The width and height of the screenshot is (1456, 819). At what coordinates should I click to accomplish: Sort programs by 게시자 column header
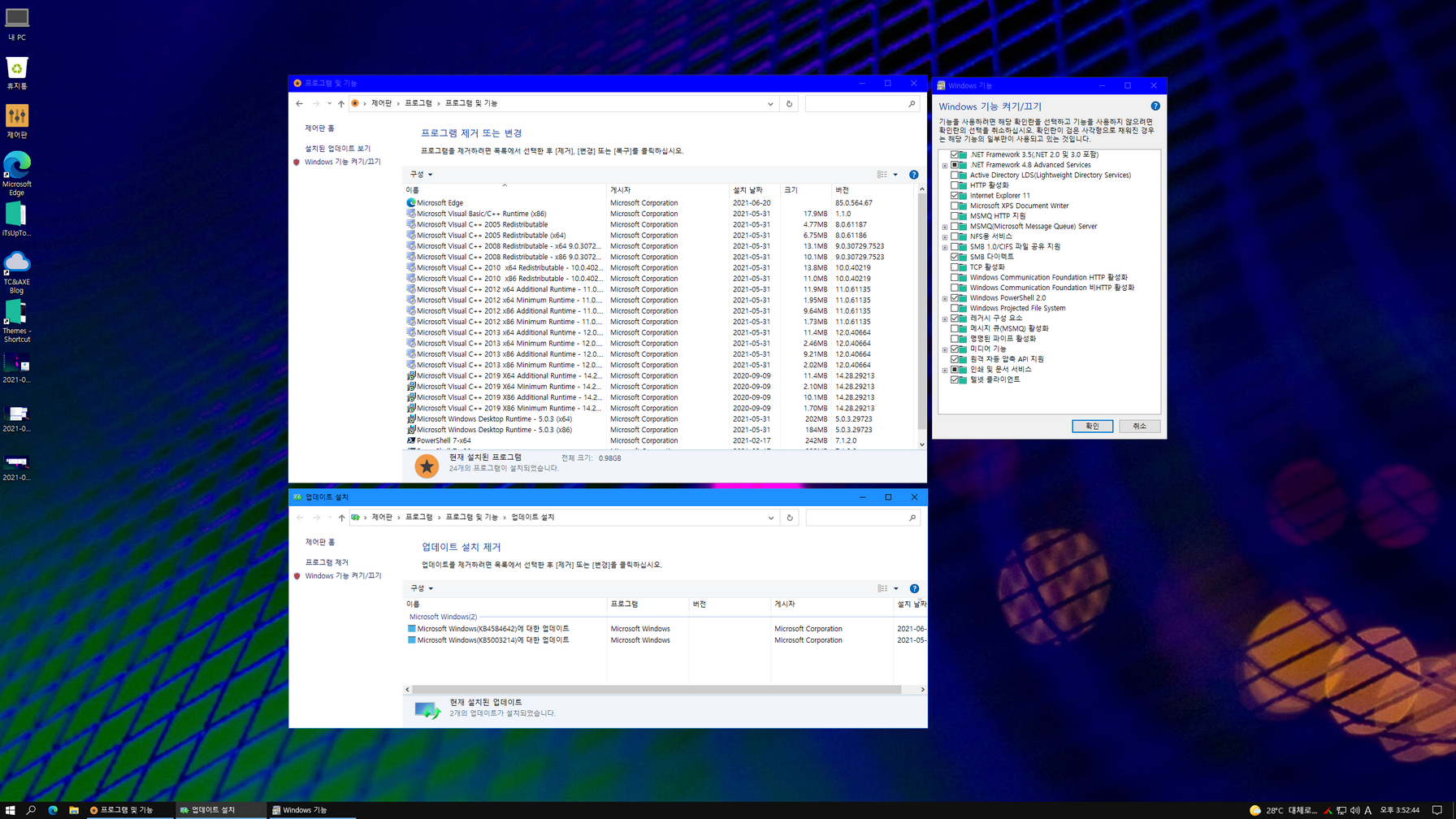tap(668, 190)
